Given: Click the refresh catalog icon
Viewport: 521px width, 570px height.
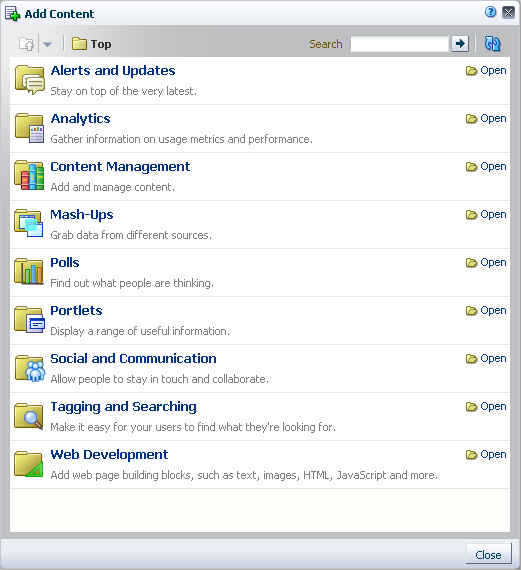Looking at the screenshot, I should (492, 44).
